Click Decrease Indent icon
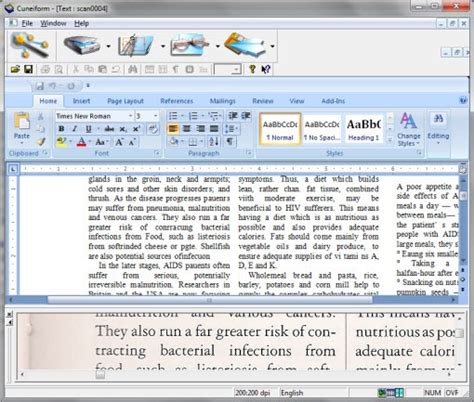 point(233,116)
